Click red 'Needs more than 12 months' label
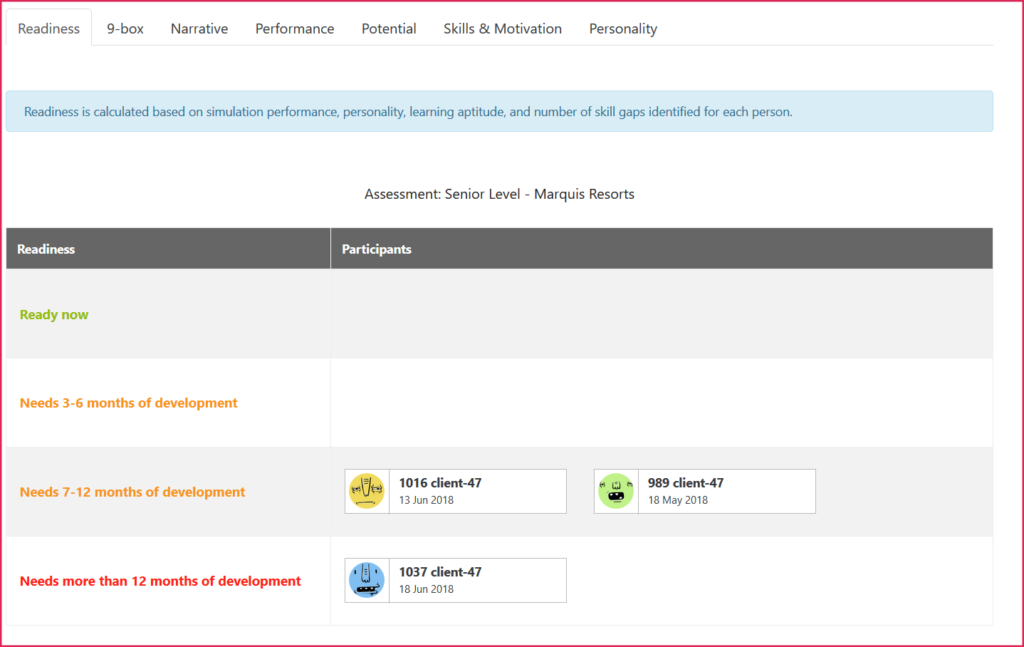 (x=160, y=581)
